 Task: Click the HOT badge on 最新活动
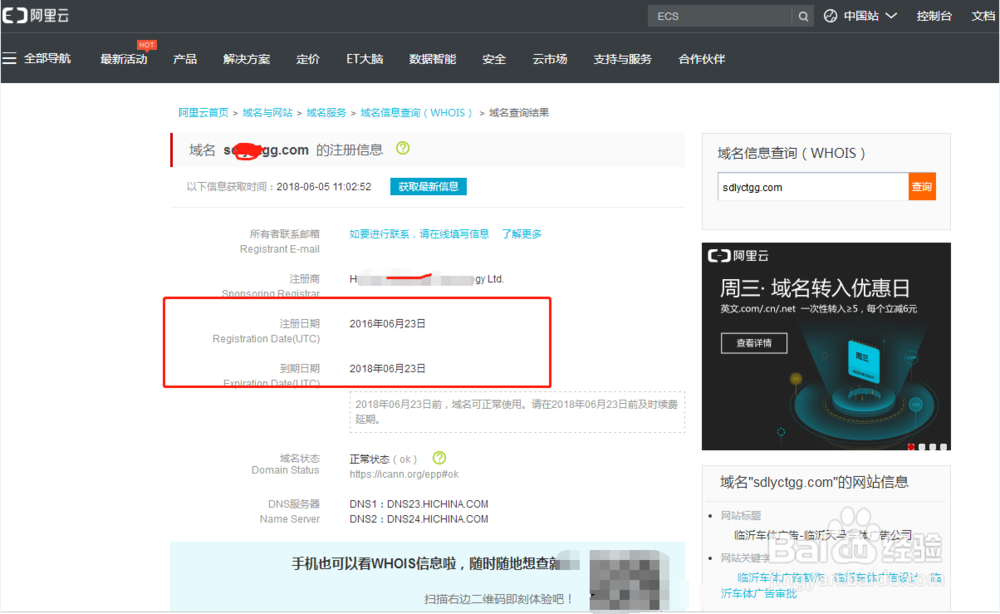(x=146, y=44)
